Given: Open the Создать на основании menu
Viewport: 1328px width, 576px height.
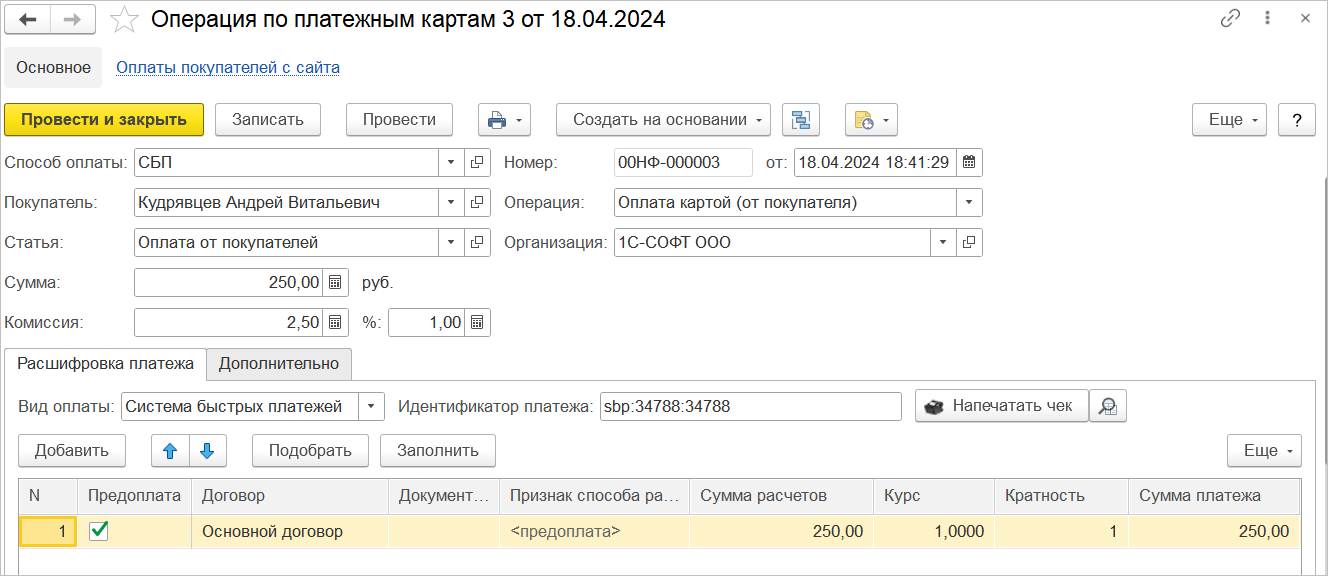Looking at the screenshot, I should 663,120.
